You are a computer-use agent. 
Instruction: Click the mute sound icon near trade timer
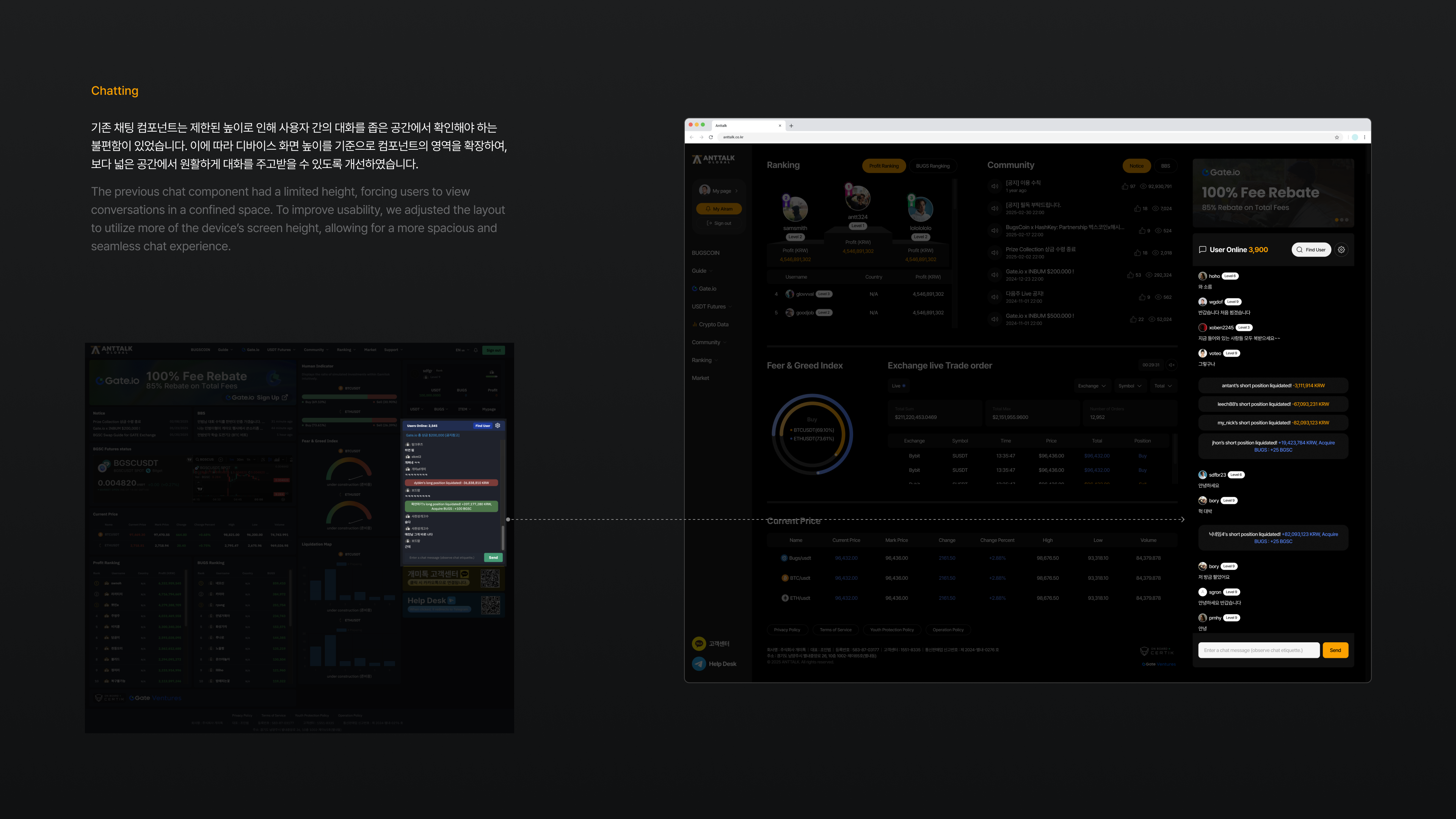click(x=1172, y=365)
